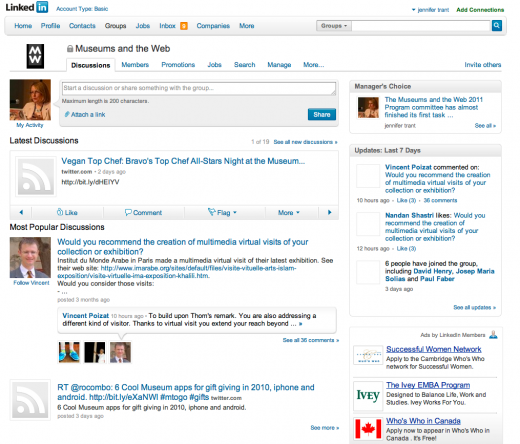
Task: Click the Successful Women Network ad logo
Action: 368,355
